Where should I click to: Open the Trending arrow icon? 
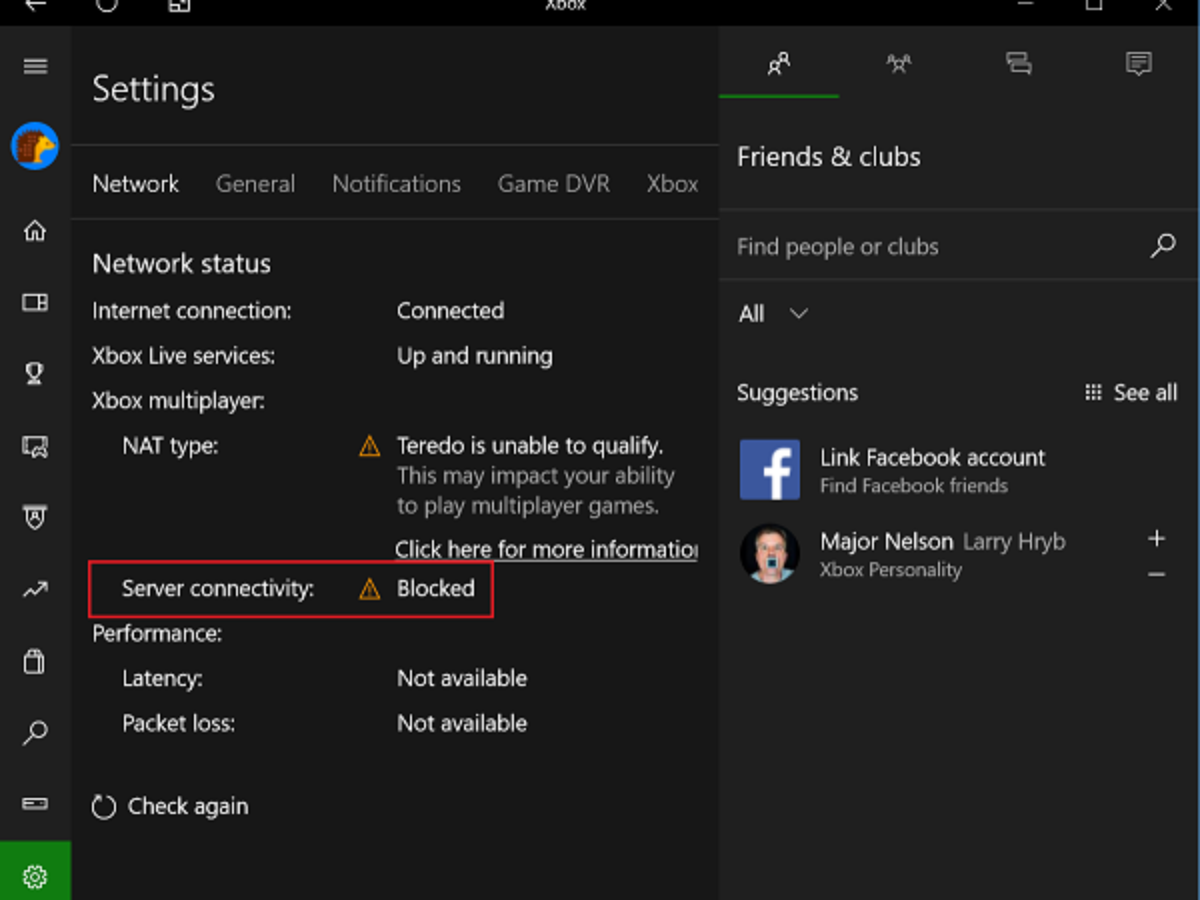click(35, 590)
